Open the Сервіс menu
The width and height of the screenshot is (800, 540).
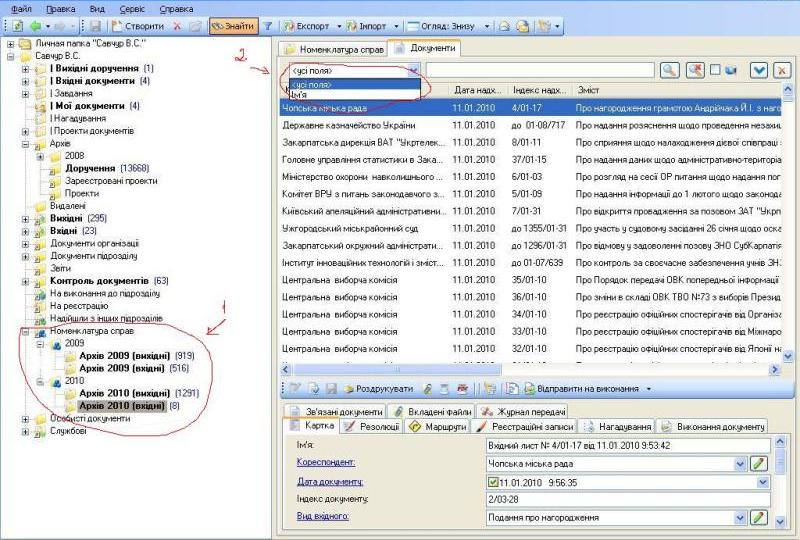132,9
